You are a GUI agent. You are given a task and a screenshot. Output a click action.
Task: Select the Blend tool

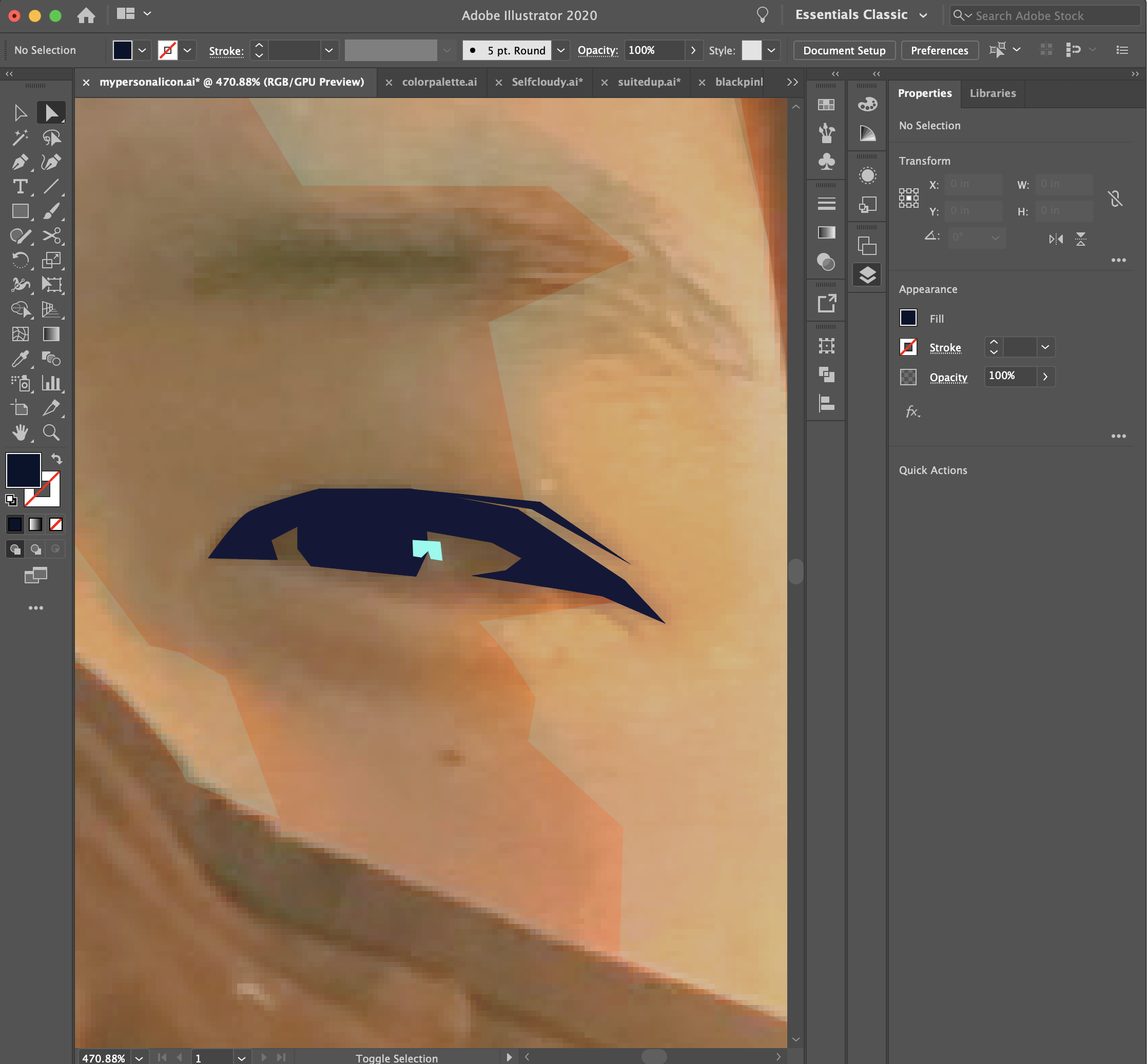[51, 359]
